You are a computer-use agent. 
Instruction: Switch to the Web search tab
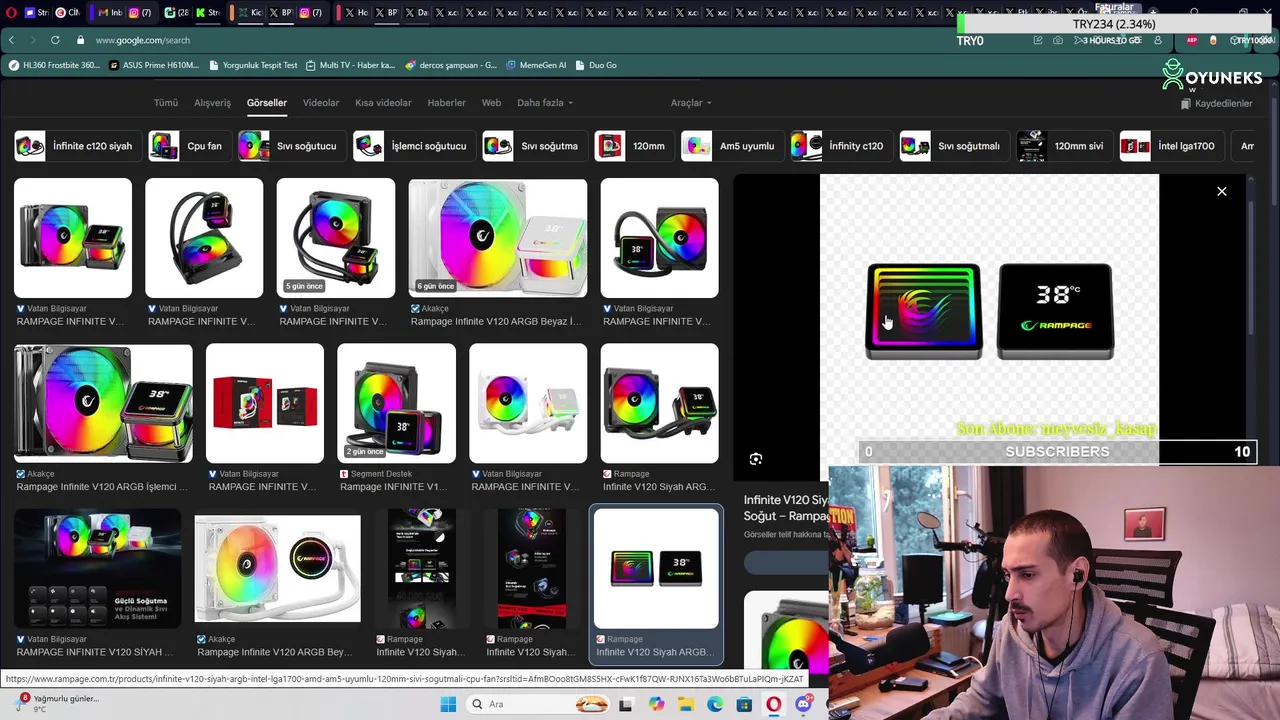coord(491,103)
